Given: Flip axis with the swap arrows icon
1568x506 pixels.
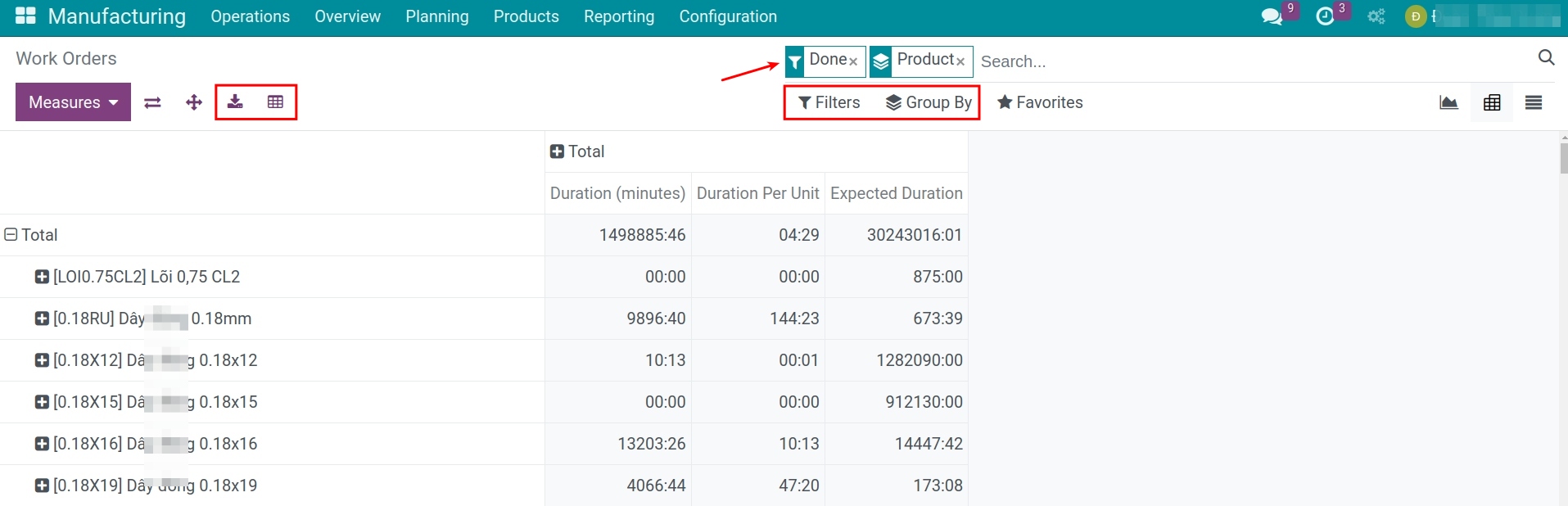Looking at the screenshot, I should [152, 102].
